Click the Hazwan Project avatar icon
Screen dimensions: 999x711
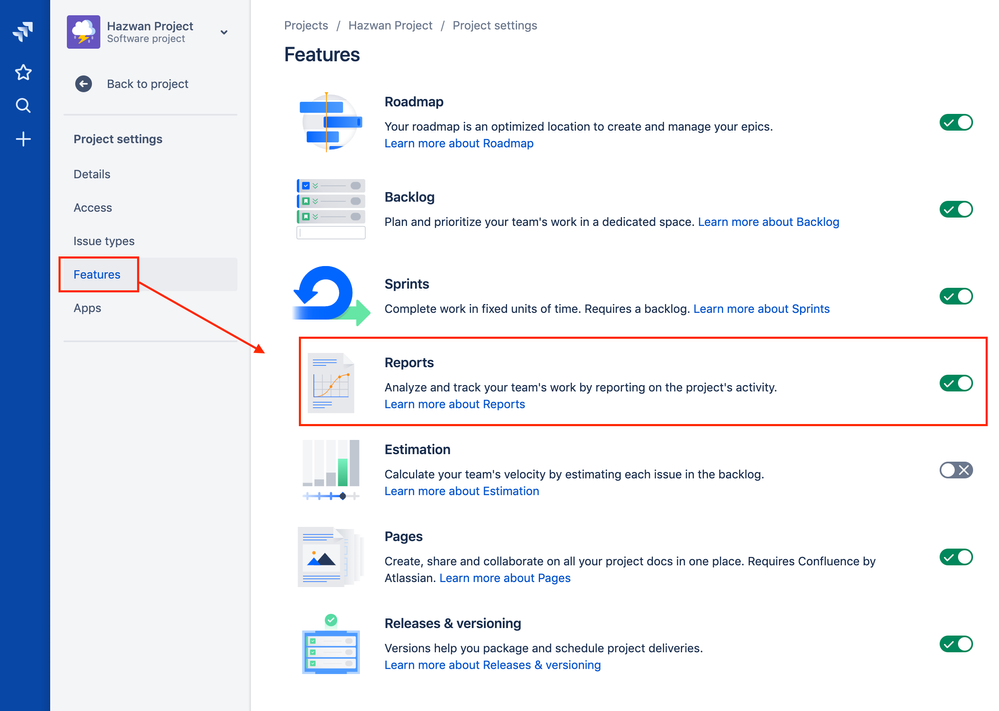click(x=83, y=32)
